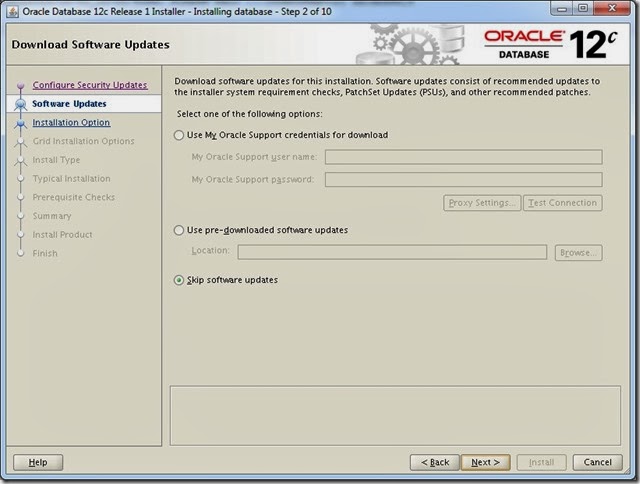Select Software Updates step in sidebar
640x484 pixels.
[69, 104]
